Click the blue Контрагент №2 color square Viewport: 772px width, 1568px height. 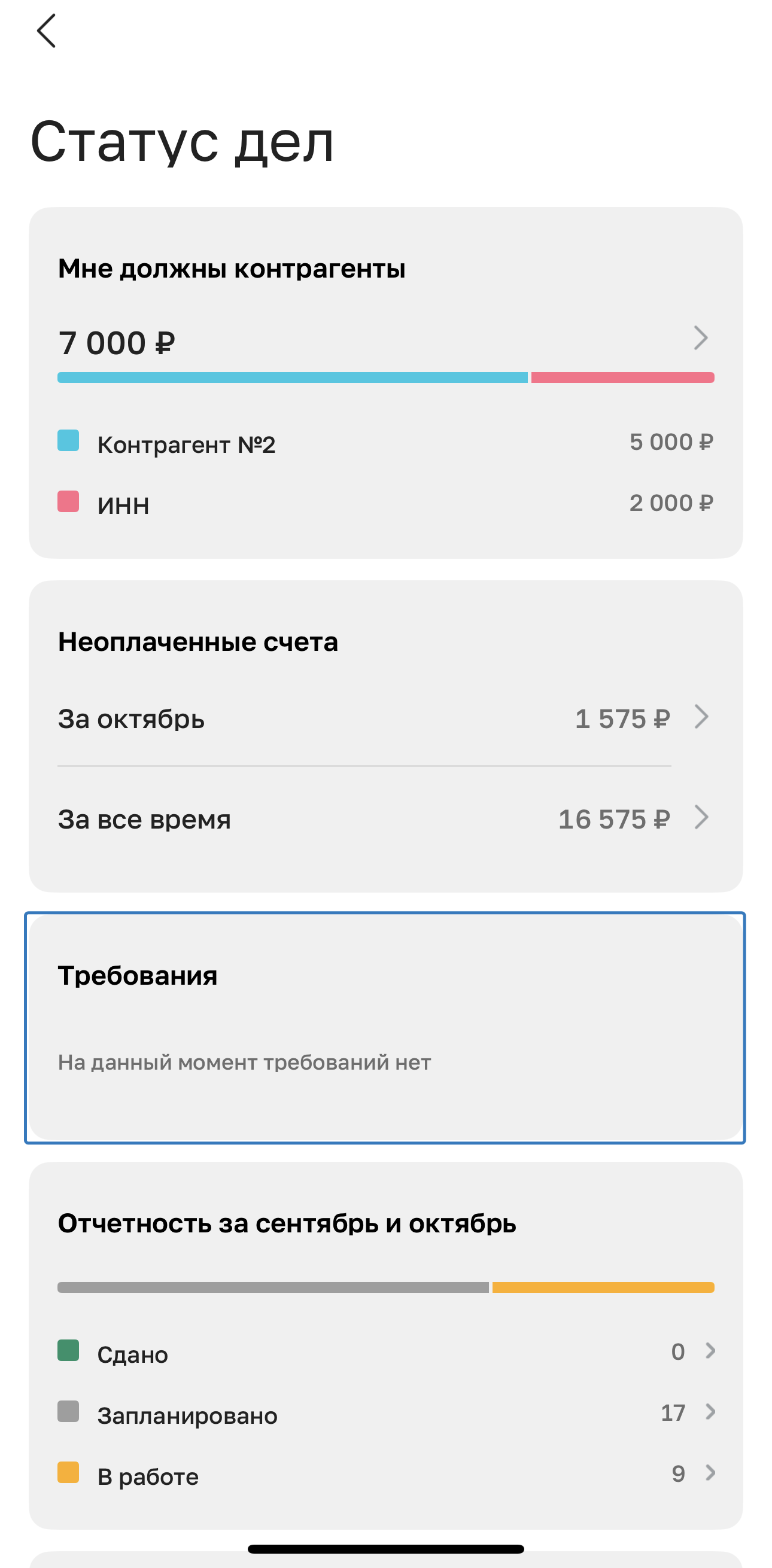click(68, 441)
